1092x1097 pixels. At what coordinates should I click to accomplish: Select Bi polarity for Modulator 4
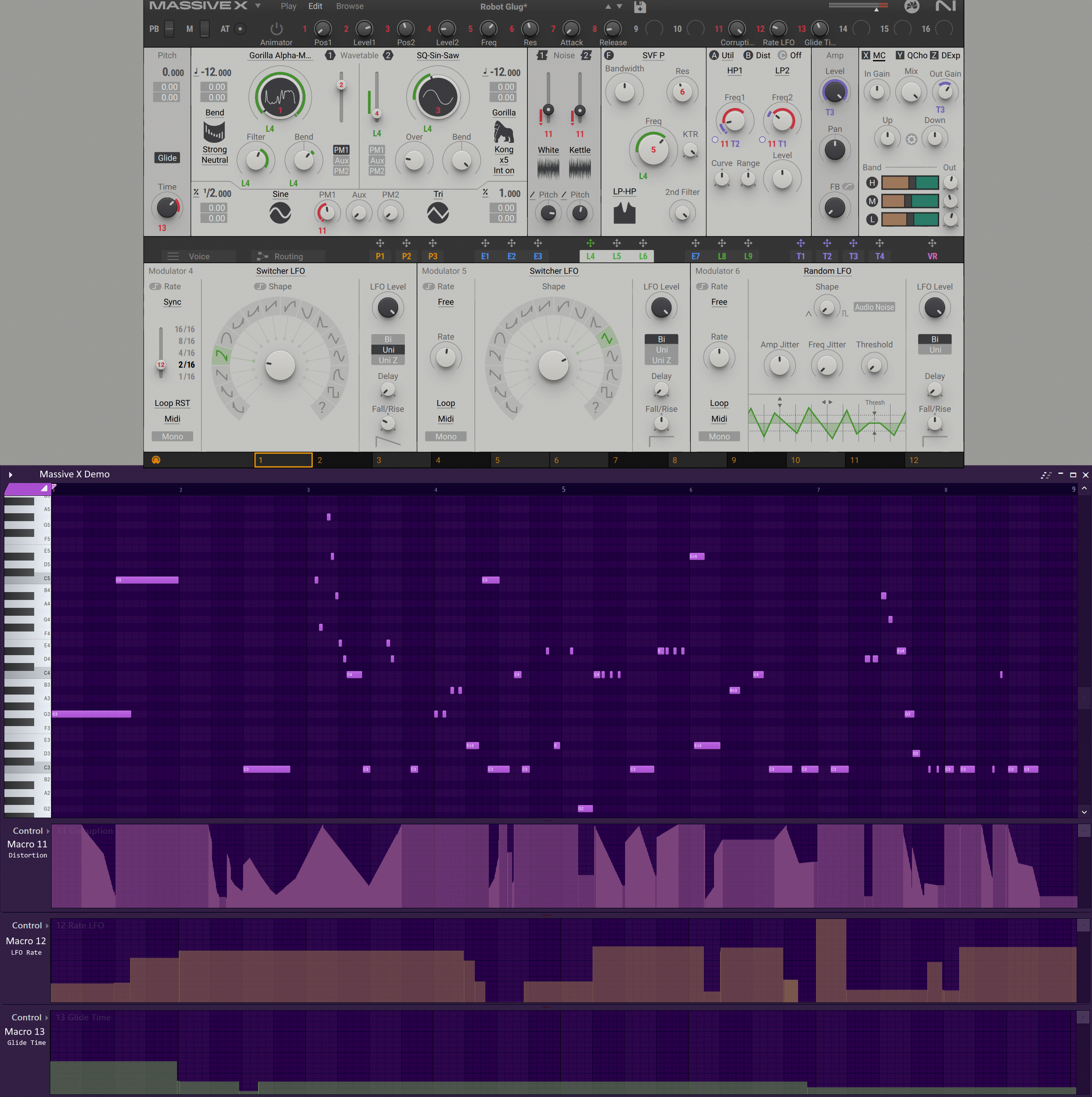pos(388,339)
